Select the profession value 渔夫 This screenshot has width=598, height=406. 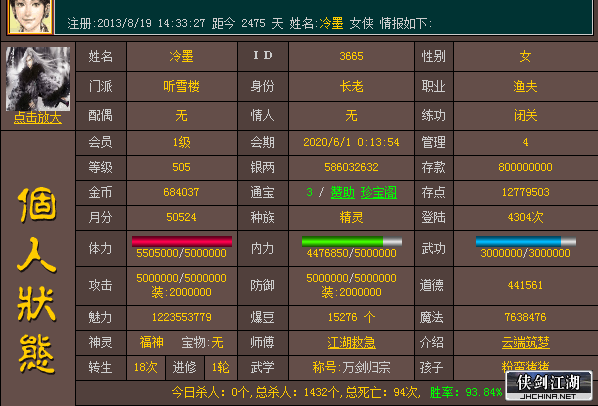[x=526, y=87]
